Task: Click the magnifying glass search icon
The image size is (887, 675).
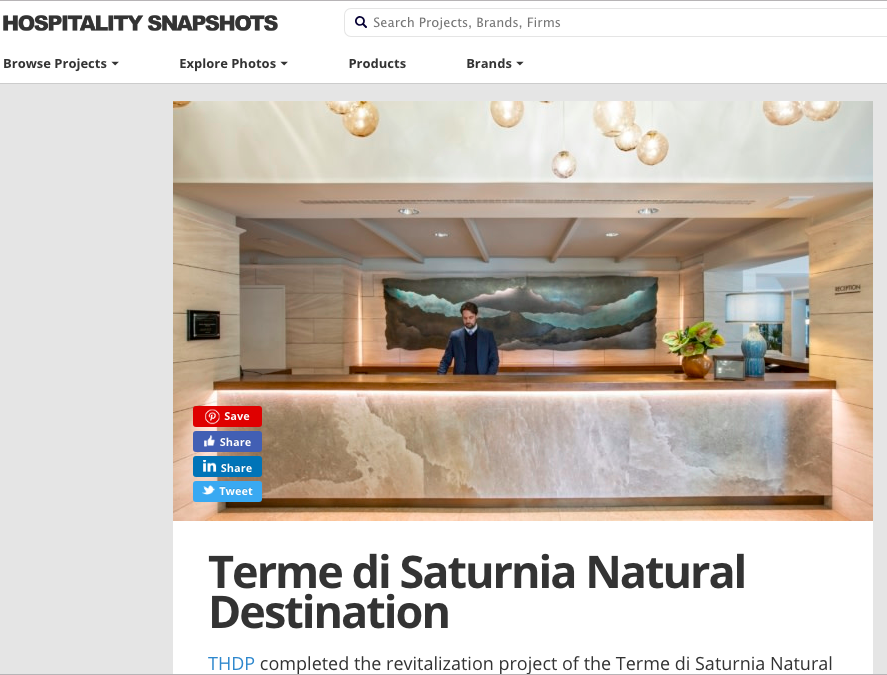Action: (x=360, y=22)
